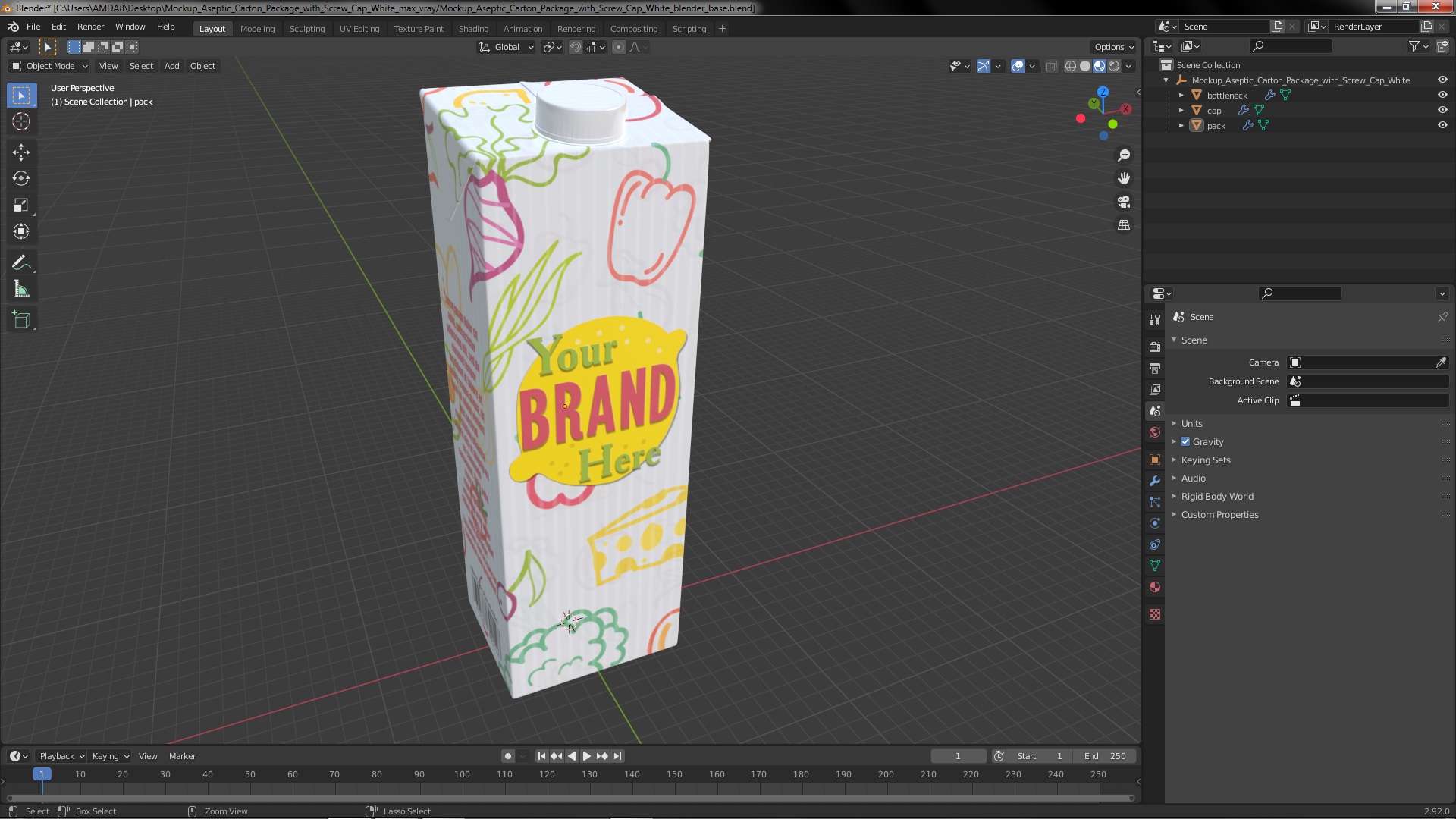This screenshot has height=819, width=1456.
Task: Click the viewport zoom magnifier icon
Action: [1124, 155]
